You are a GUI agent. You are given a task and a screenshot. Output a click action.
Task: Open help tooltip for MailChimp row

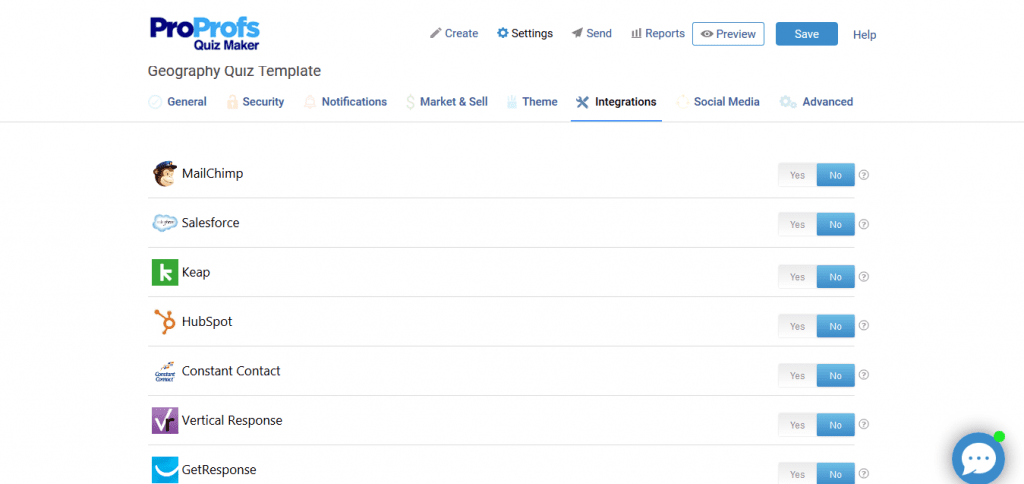[x=863, y=175]
